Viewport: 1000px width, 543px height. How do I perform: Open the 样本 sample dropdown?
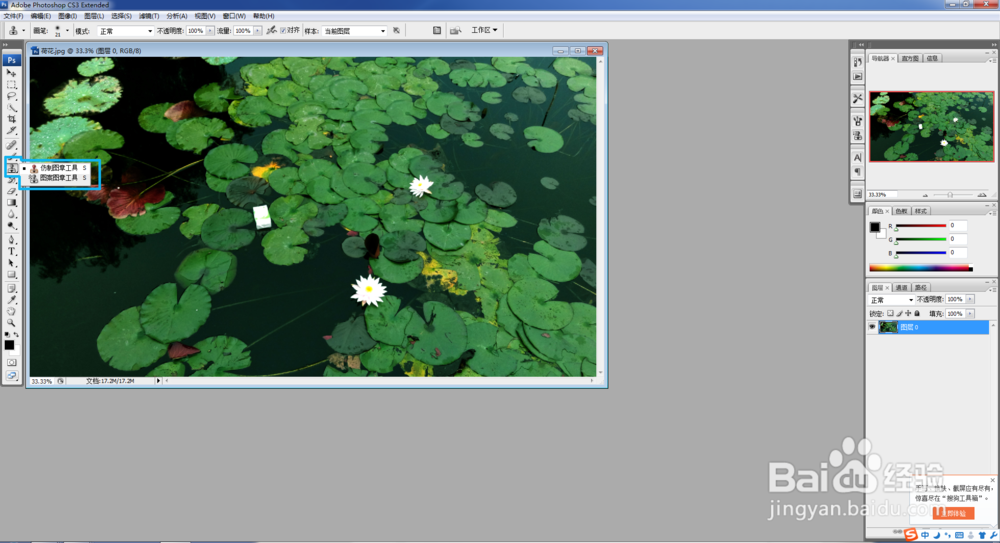pyautogui.click(x=354, y=31)
